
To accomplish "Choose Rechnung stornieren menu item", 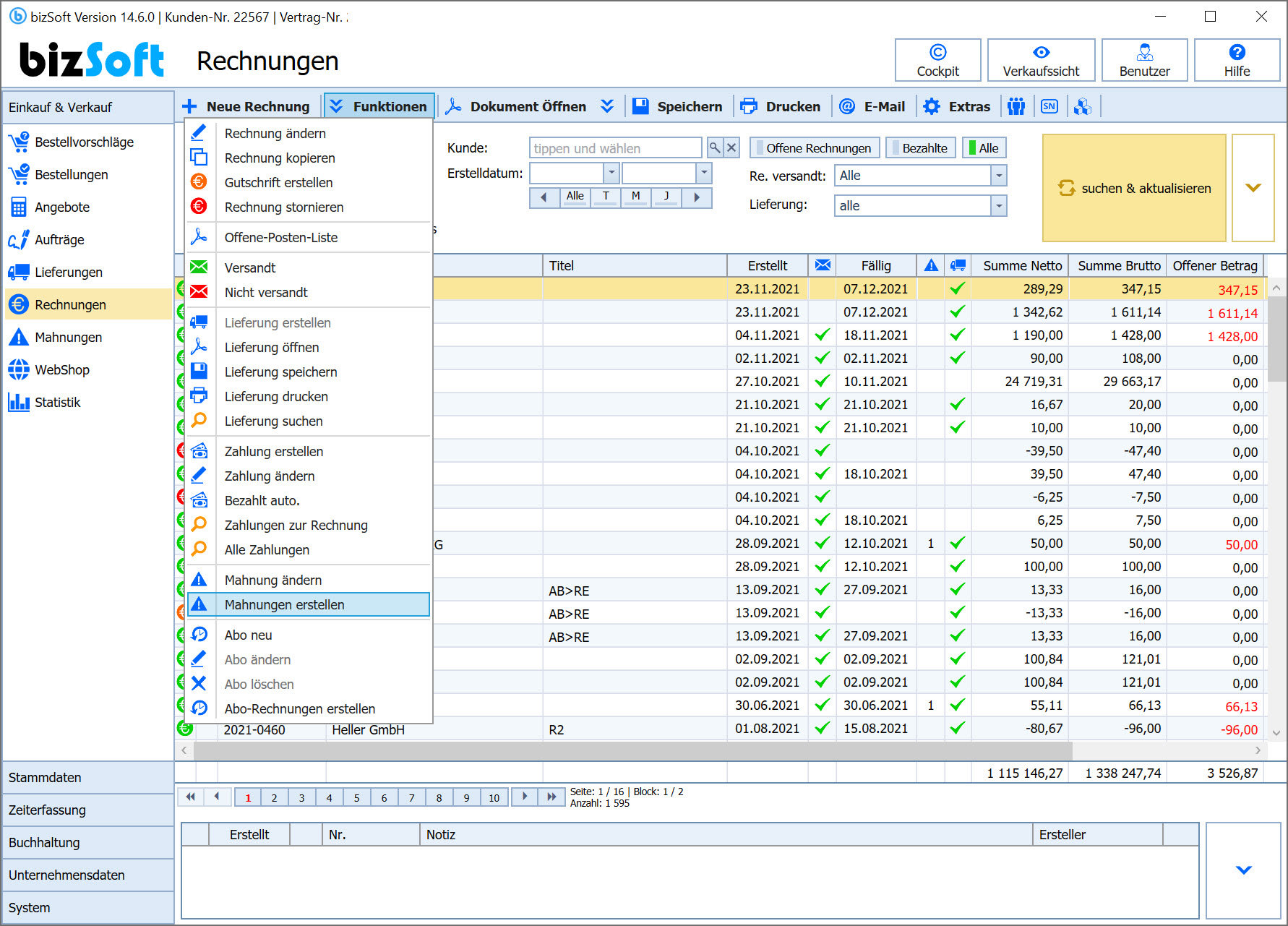I will click(309, 207).
